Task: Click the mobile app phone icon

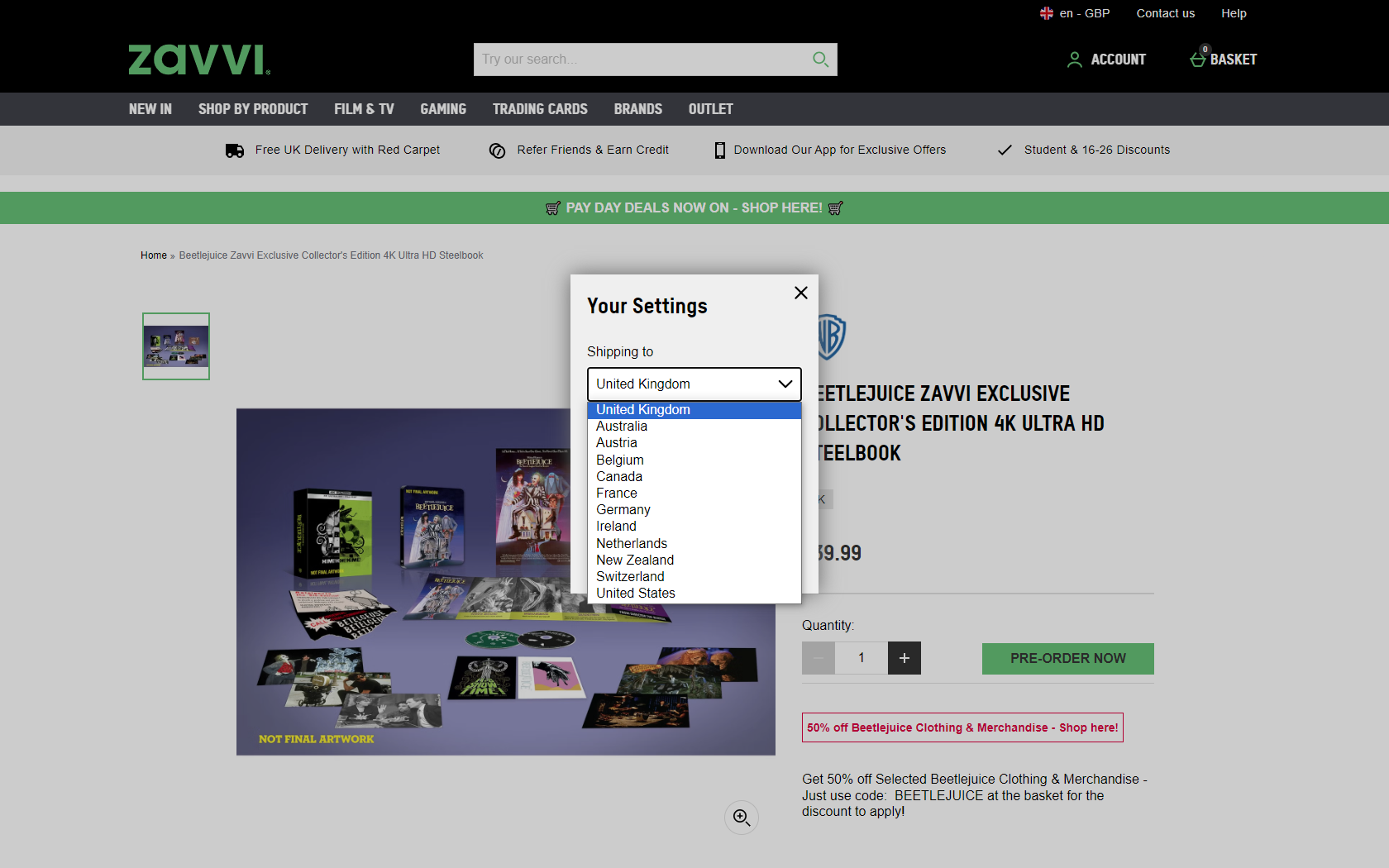Action: tap(720, 150)
